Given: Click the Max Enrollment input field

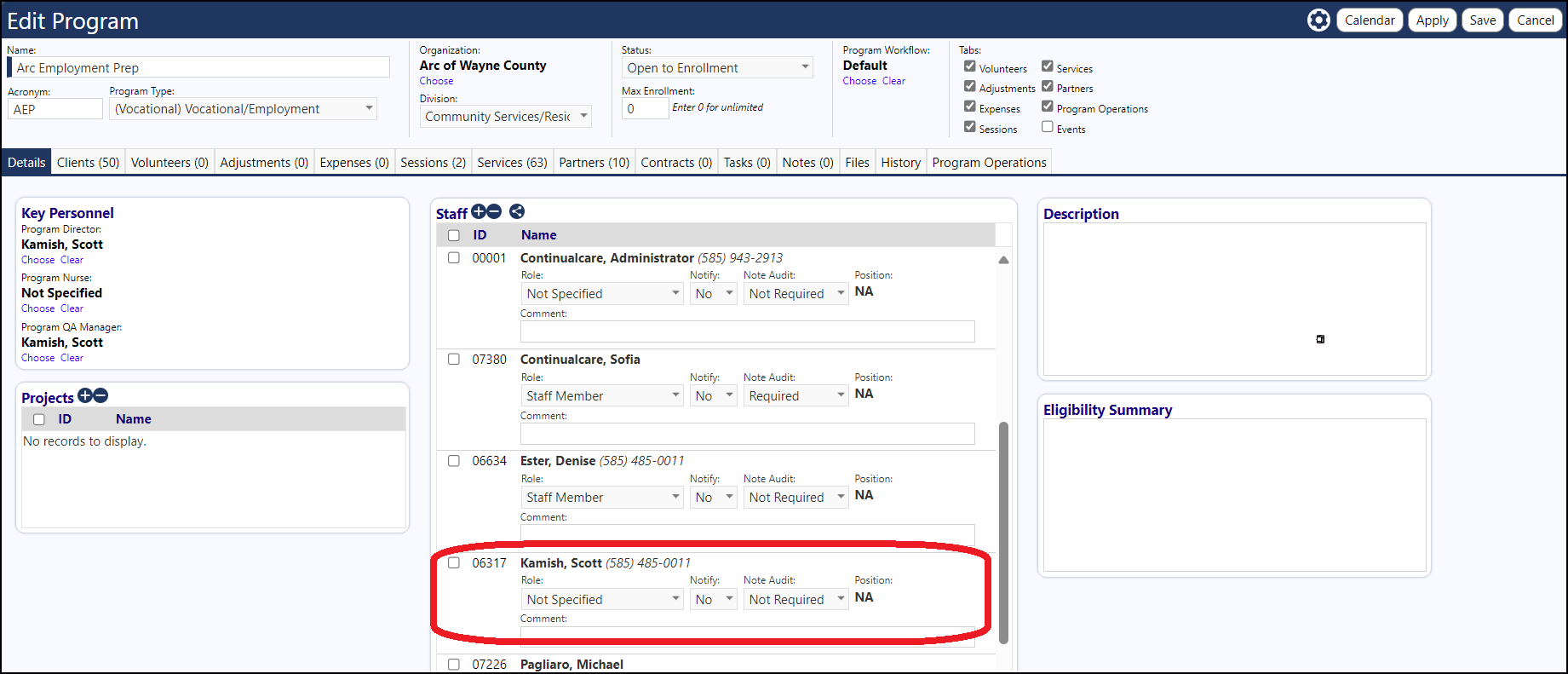Looking at the screenshot, I should [x=645, y=108].
